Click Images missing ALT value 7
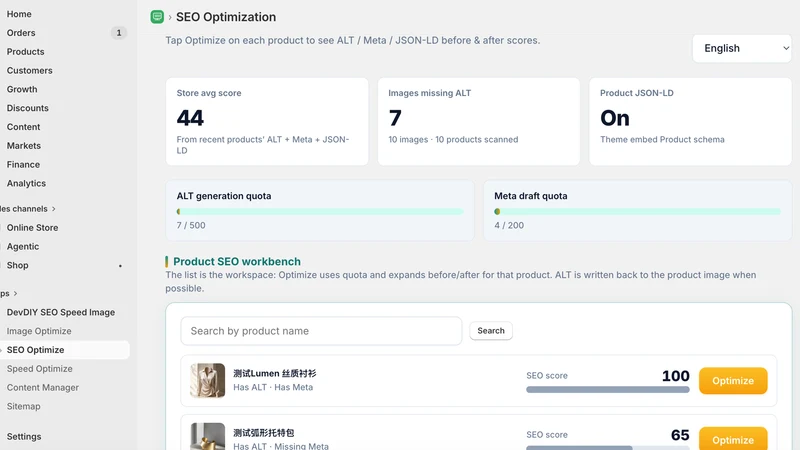 [x=395, y=118]
